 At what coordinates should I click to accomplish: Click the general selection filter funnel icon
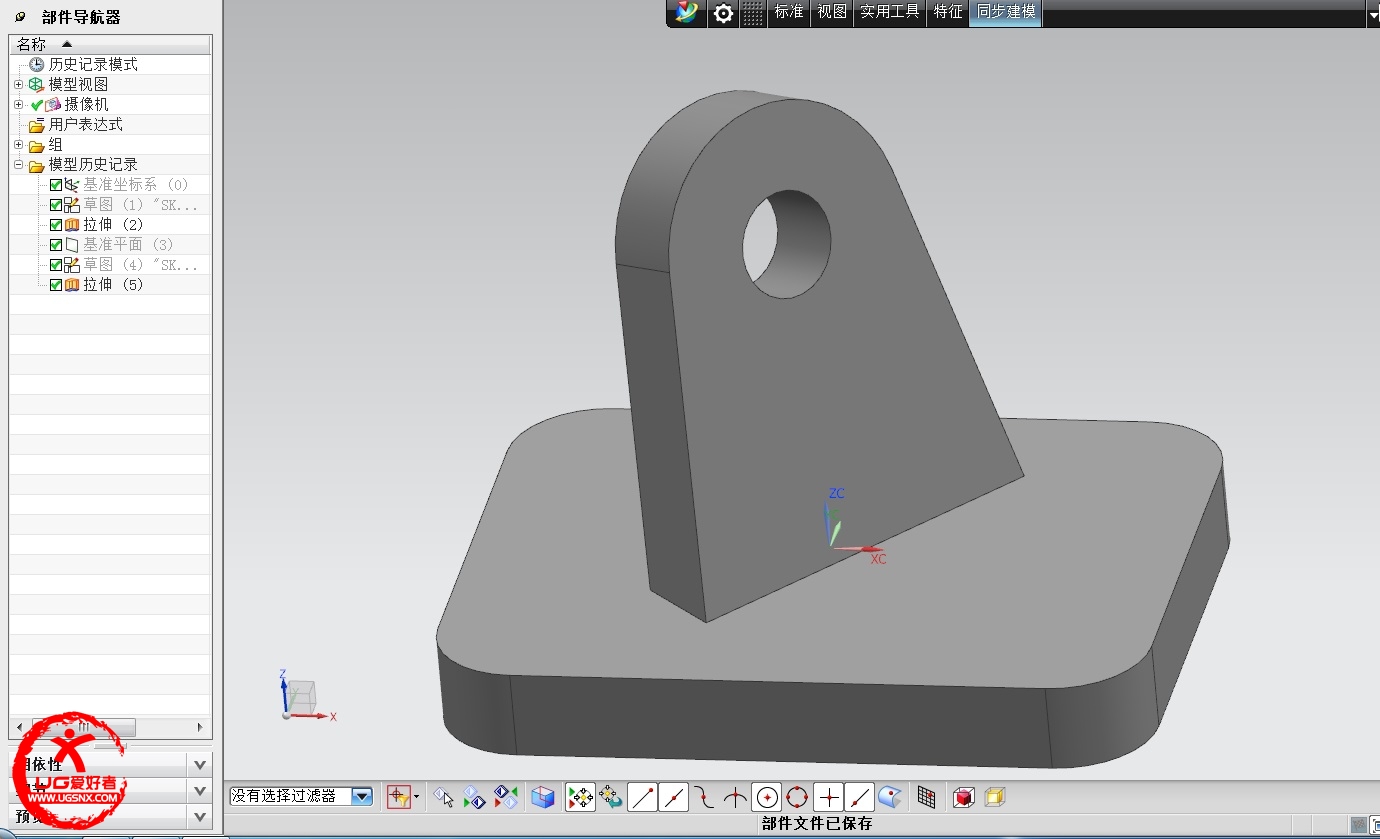tap(398, 797)
